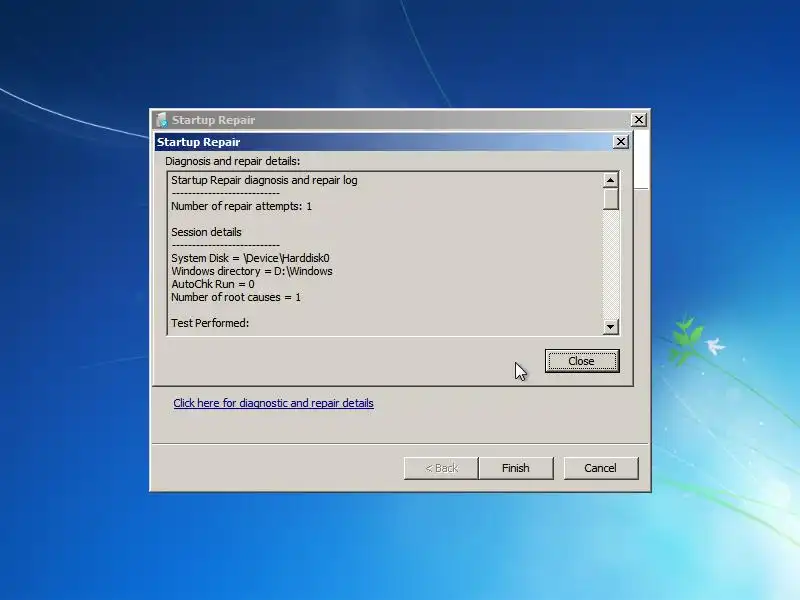Click the 'Diagnosis and repair details:' label
This screenshot has width=800, height=600.
pyautogui.click(x=233, y=161)
